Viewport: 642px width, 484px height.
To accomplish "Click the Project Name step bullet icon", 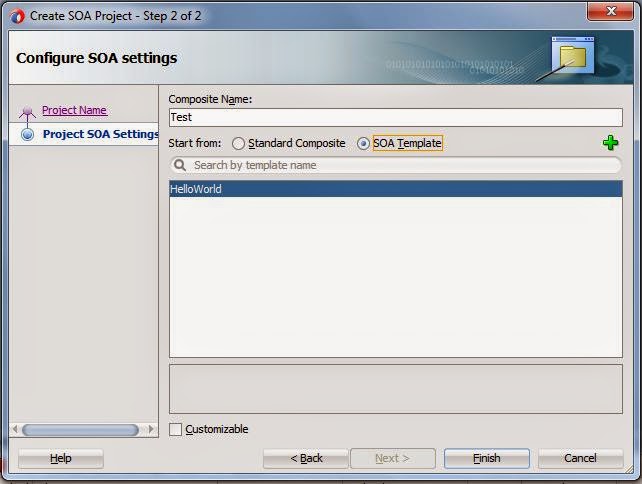I will 27,111.
